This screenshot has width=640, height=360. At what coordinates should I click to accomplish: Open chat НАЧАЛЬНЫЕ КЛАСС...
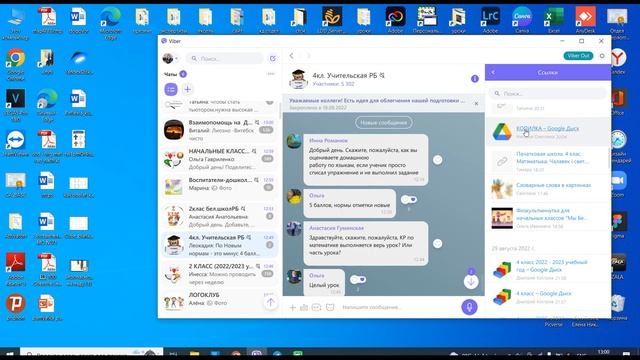[x=219, y=159]
